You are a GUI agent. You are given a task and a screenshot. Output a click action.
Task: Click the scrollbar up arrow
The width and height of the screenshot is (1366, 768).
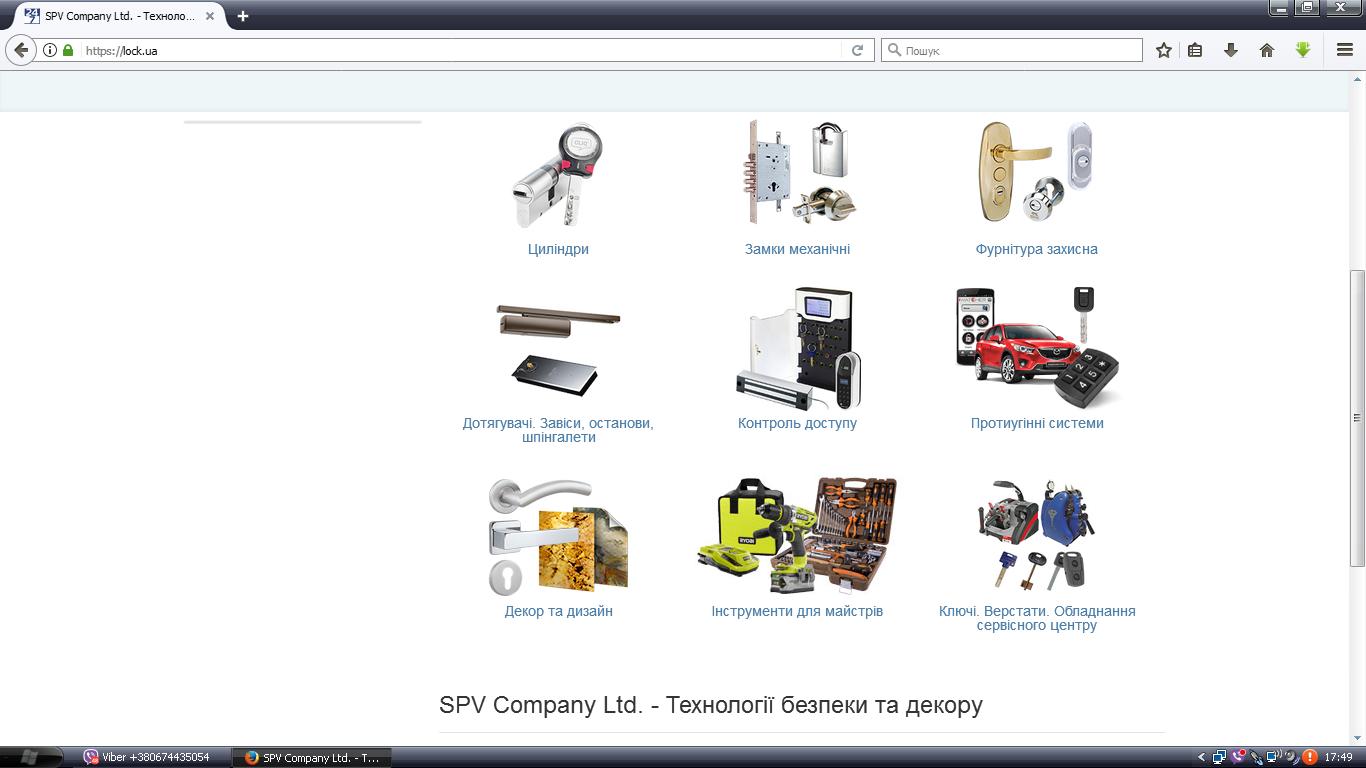pyautogui.click(x=1357, y=77)
